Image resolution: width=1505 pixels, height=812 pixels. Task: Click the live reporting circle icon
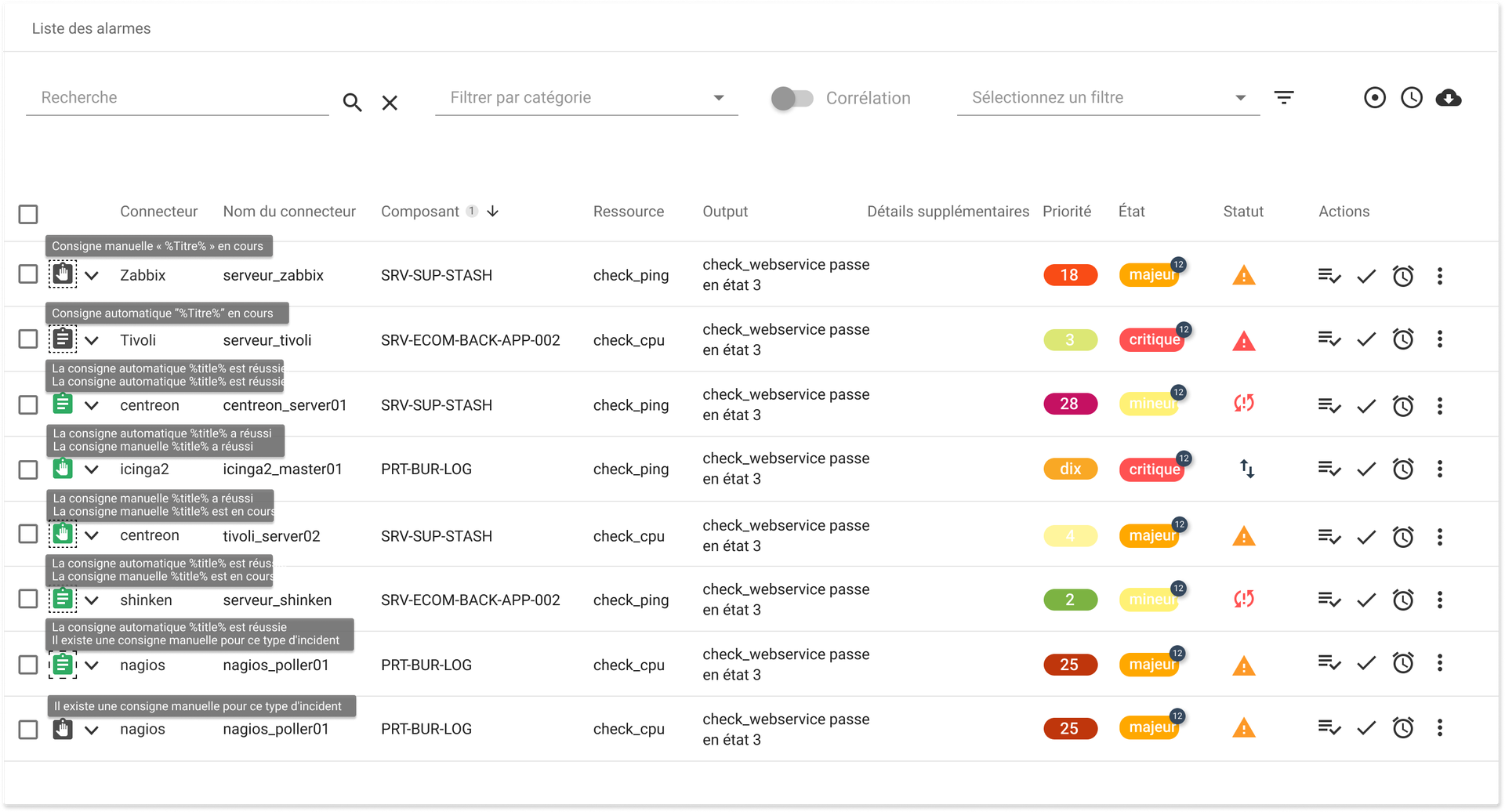pyautogui.click(x=1375, y=98)
